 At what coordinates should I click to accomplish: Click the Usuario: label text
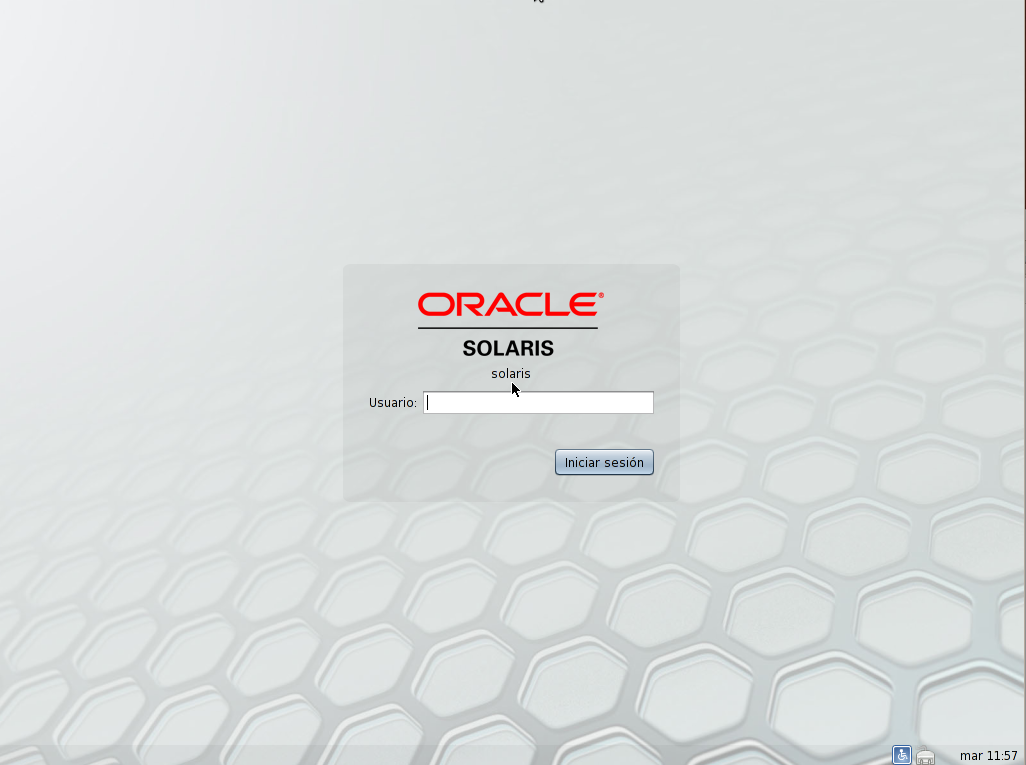(392, 402)
